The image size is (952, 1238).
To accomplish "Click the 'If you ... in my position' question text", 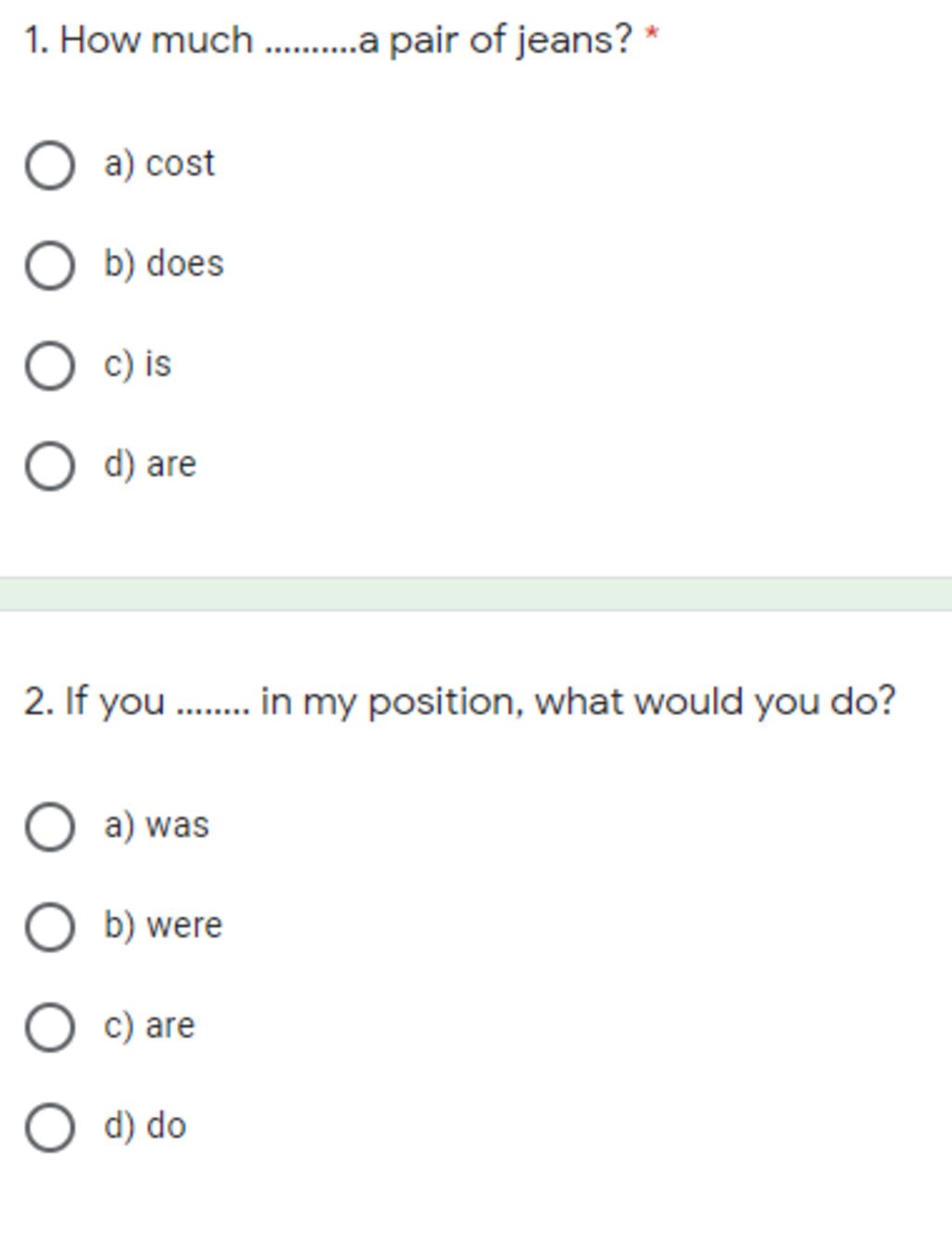I will [460, 701].
